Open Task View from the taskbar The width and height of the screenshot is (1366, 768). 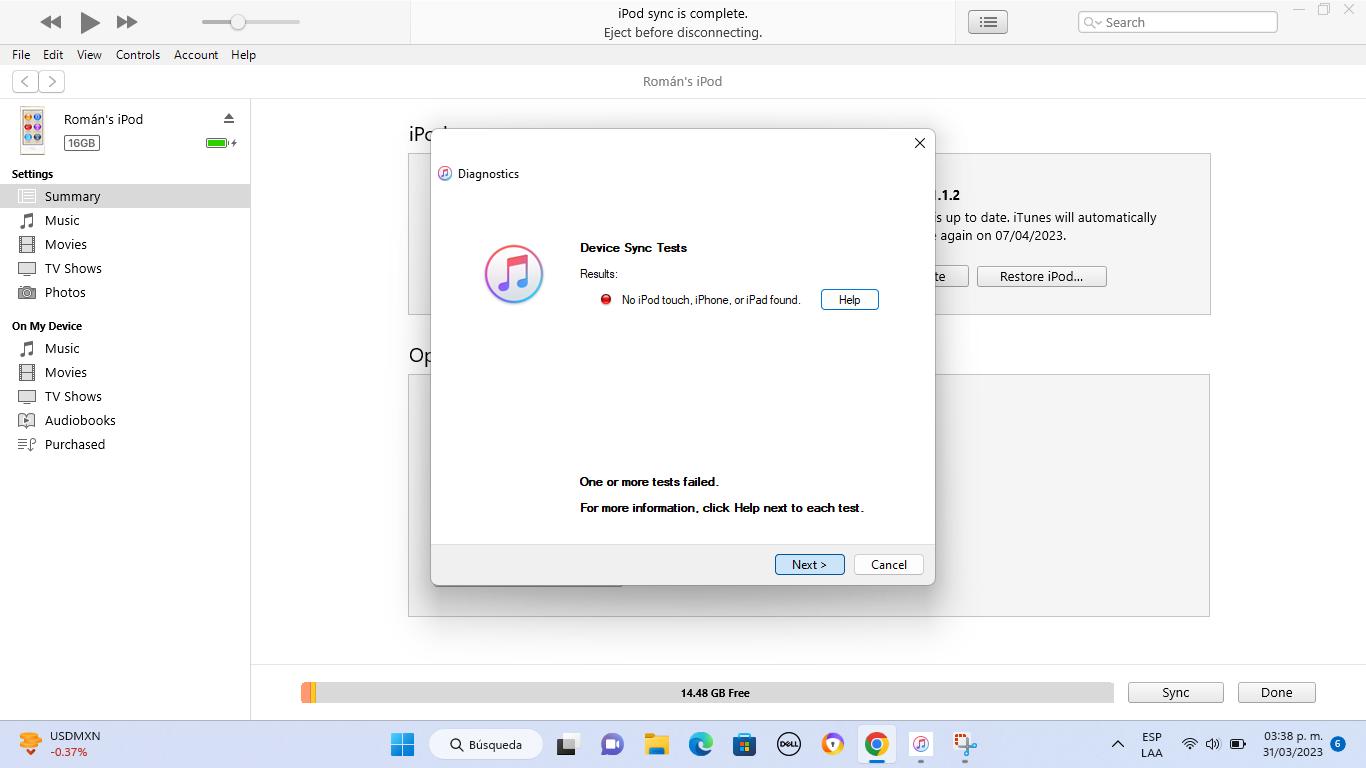[x=568, y=744]
